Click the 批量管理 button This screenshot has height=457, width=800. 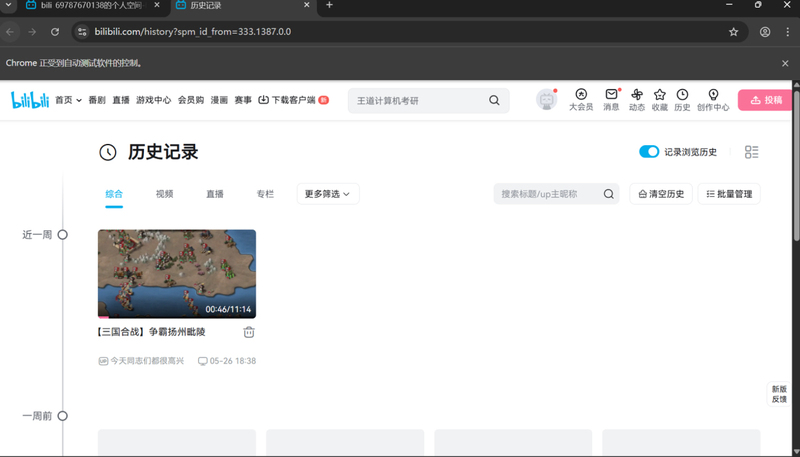pyautogui.click(x=729, y=194)
